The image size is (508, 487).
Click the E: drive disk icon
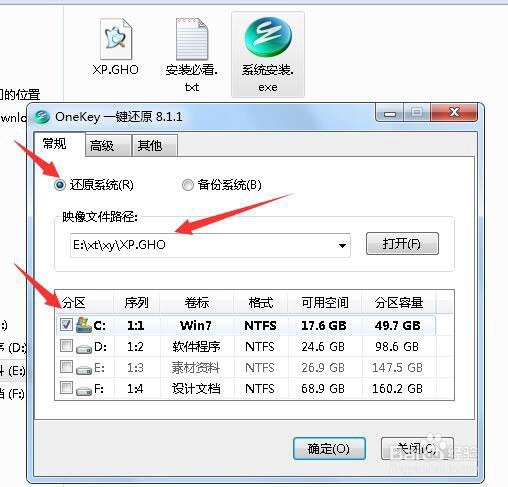point(84,370)
